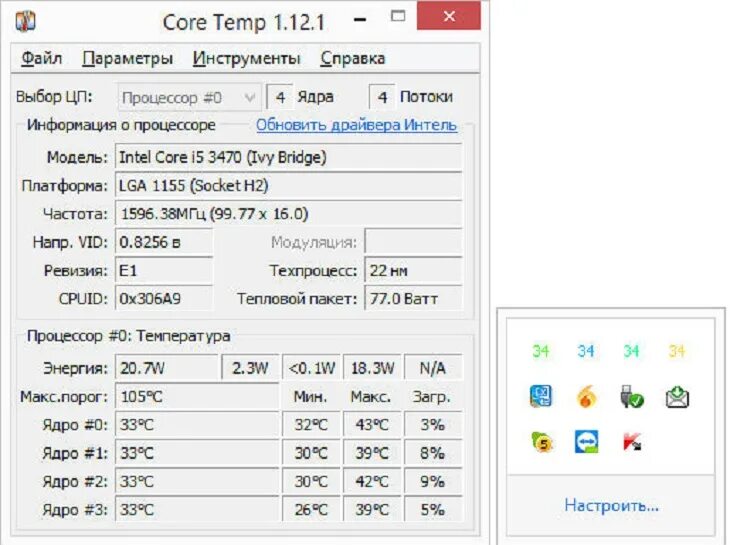Open the Инструменты menu

pos(246,59)
